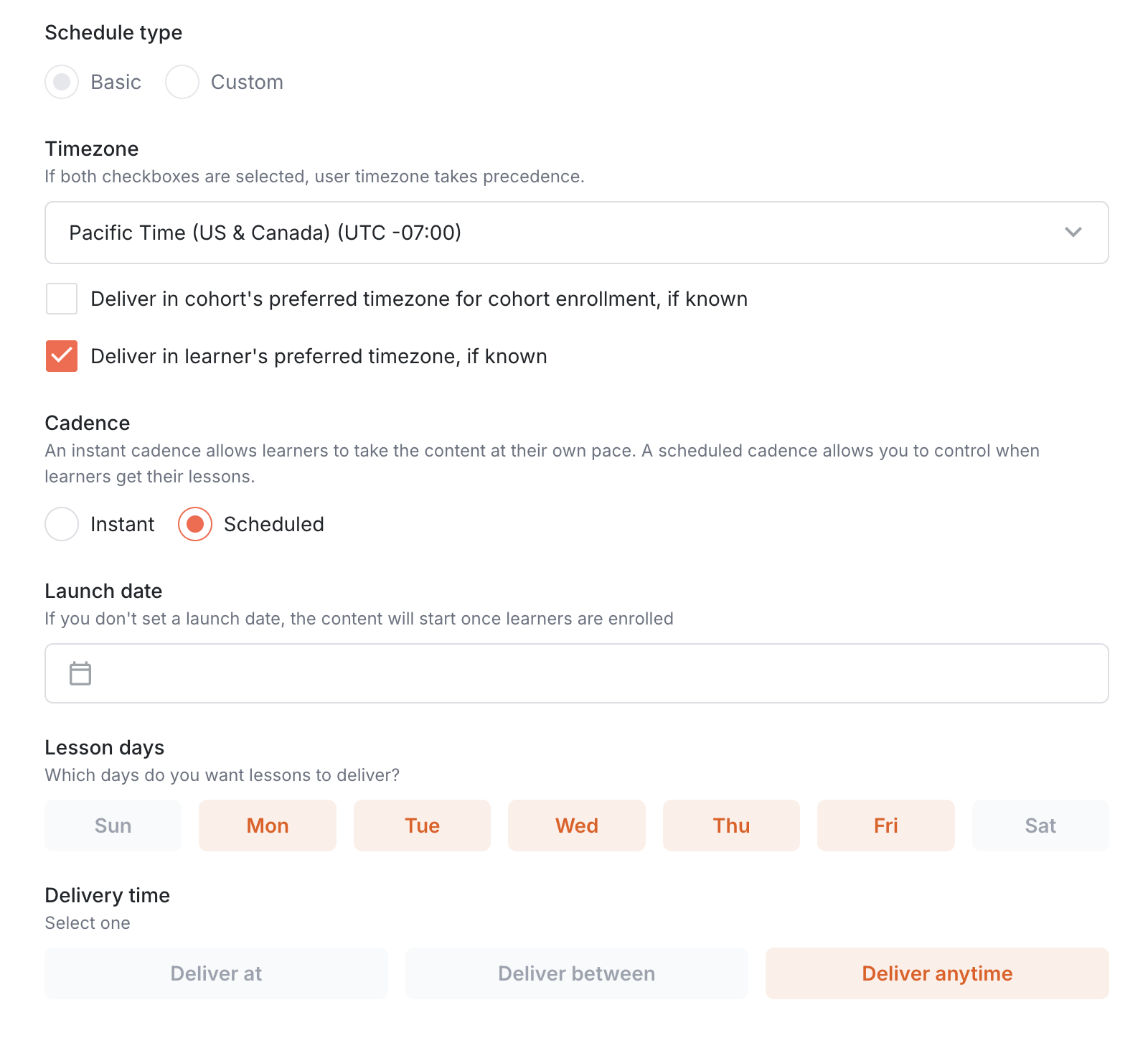Click the Timezone section heading
Viewport: 1148px width, 1038px height.
click(92, 149)
